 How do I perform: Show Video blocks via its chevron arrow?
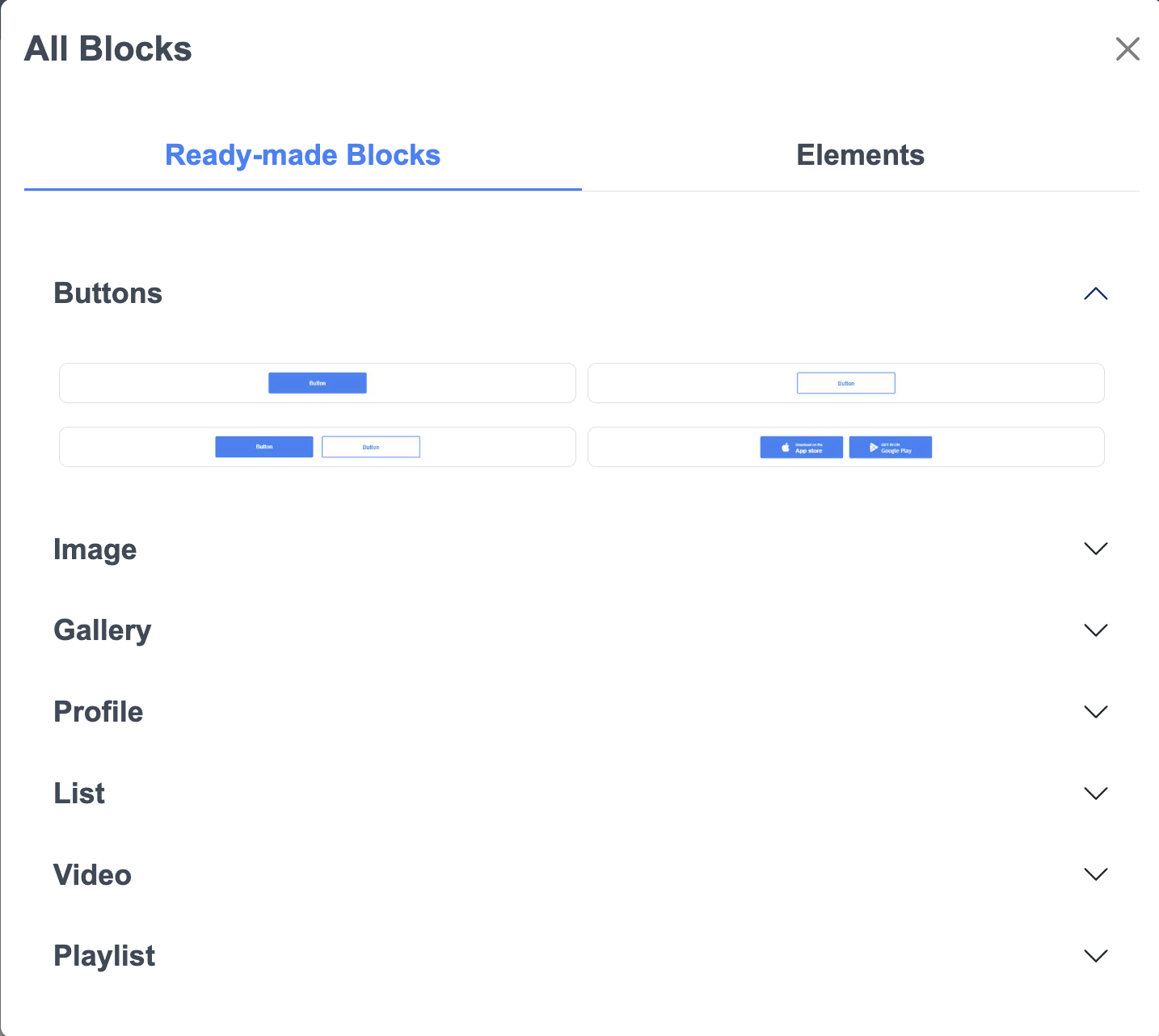pyautogui.click(x=1095, y=874)
